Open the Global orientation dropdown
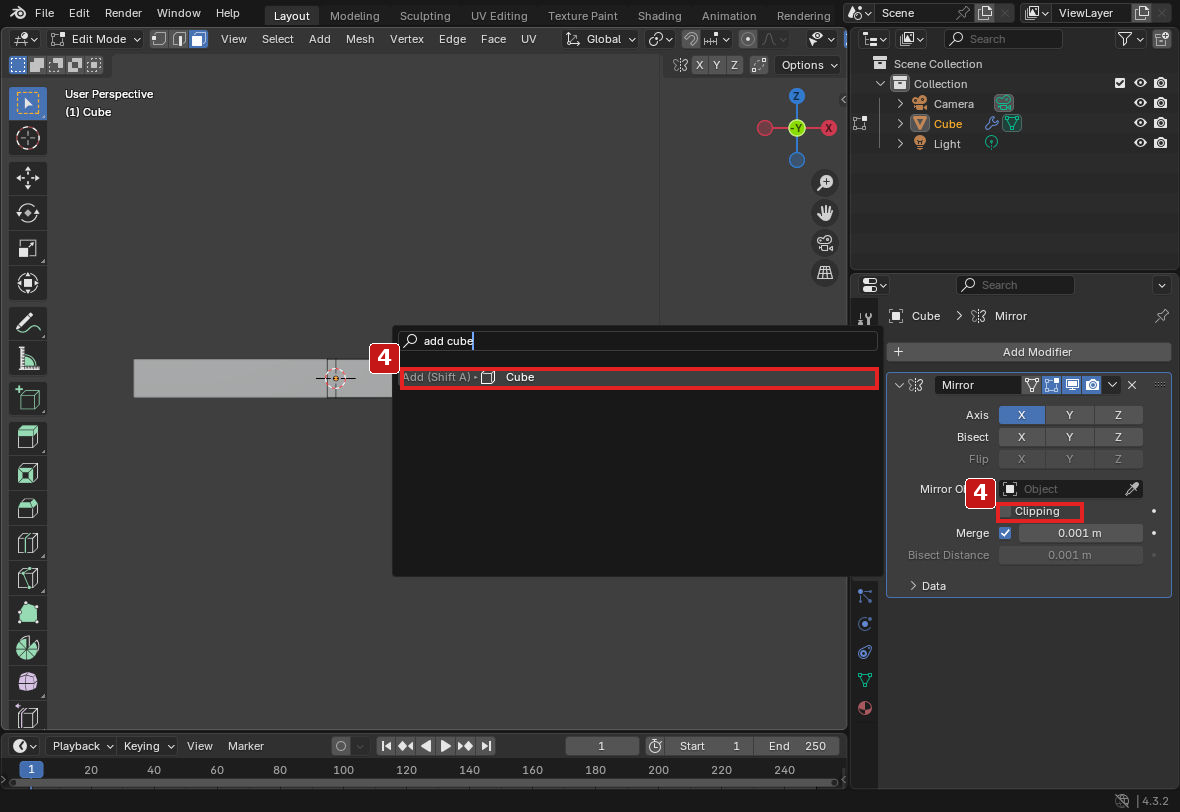Viewport: 1180px width, 812px height. click(x=601, y=39)
